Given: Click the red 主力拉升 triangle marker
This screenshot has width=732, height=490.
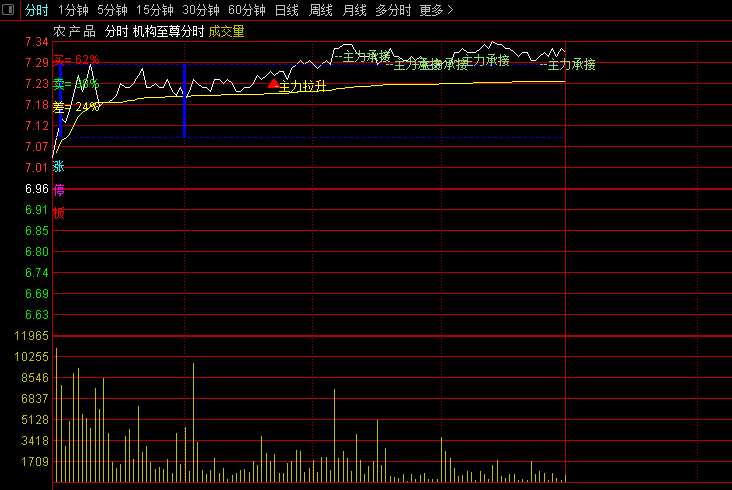Looking at the screenshot, I should point(274,84).
